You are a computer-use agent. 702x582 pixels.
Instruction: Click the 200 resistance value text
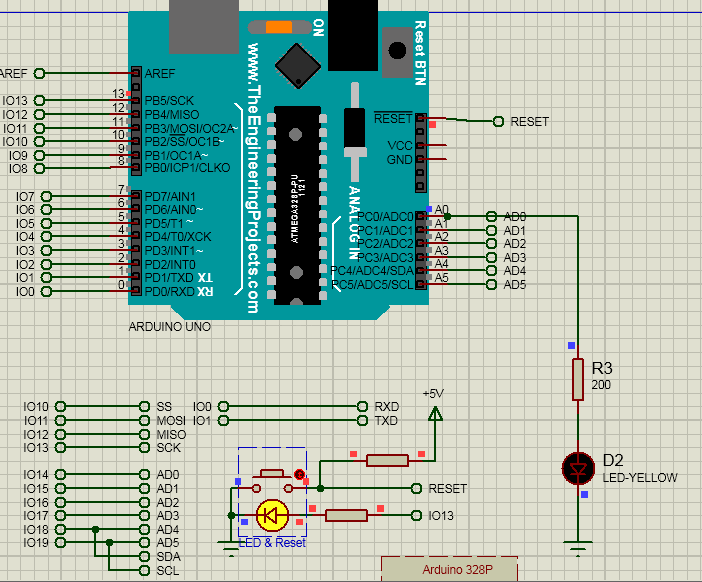click(x=601, y=385)
